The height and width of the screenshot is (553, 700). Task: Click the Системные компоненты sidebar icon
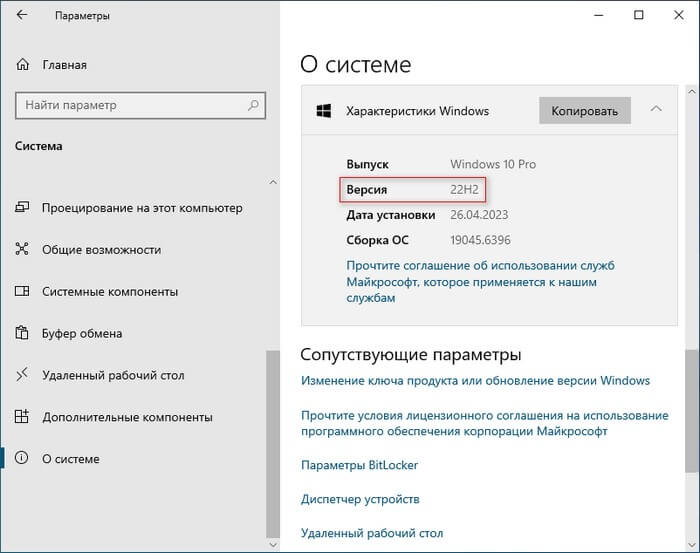point(23,292)
